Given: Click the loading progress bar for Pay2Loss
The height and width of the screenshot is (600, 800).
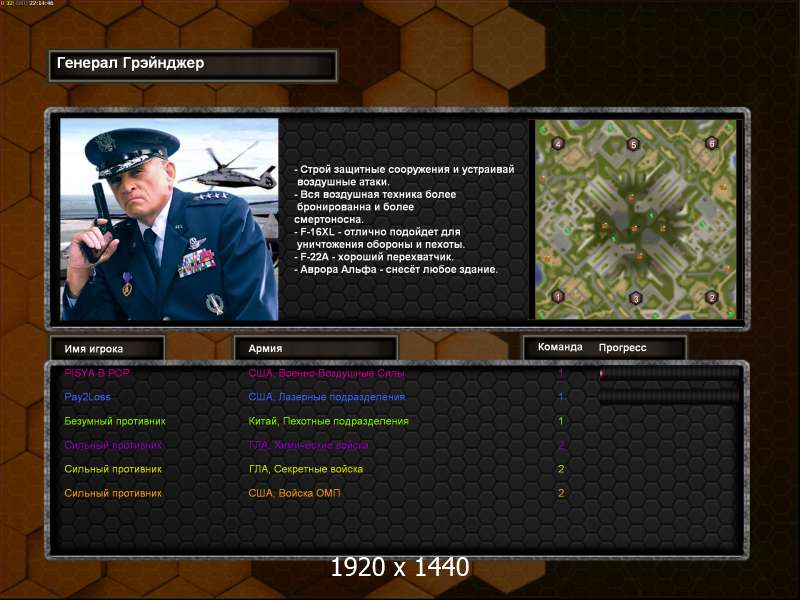Looking at the screenshot, I should [669, 397].
